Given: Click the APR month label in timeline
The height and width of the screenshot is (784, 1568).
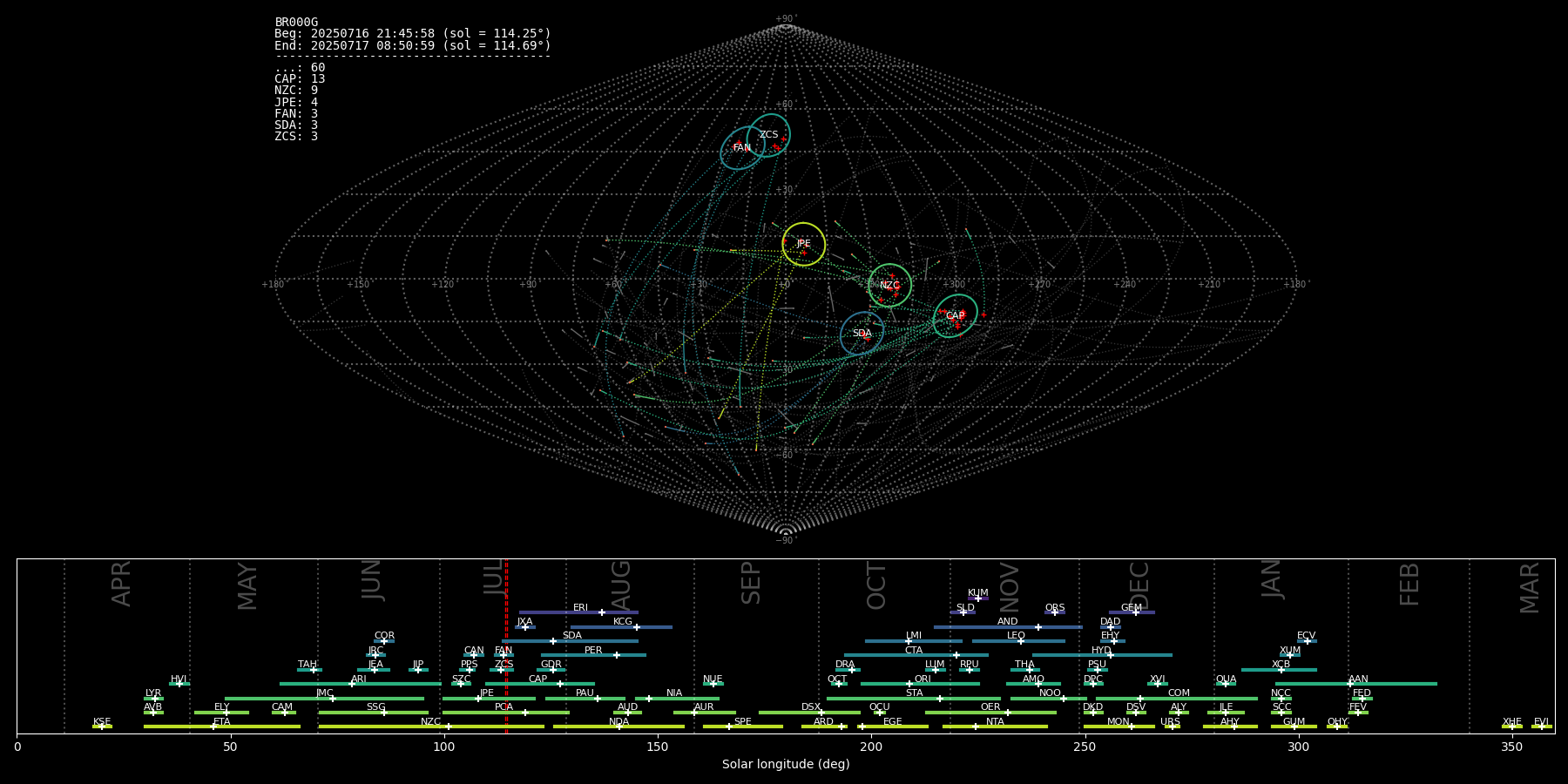Looking at the screenshot, I should click(121, 584).
